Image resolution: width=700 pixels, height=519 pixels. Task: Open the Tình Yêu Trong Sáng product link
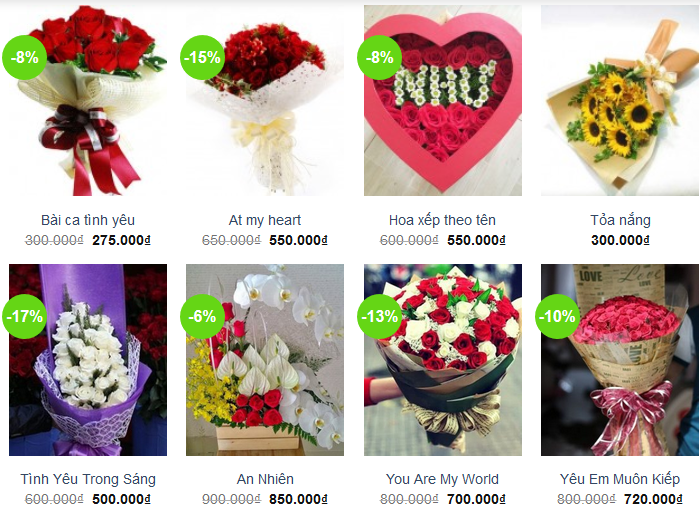[88, 479]
